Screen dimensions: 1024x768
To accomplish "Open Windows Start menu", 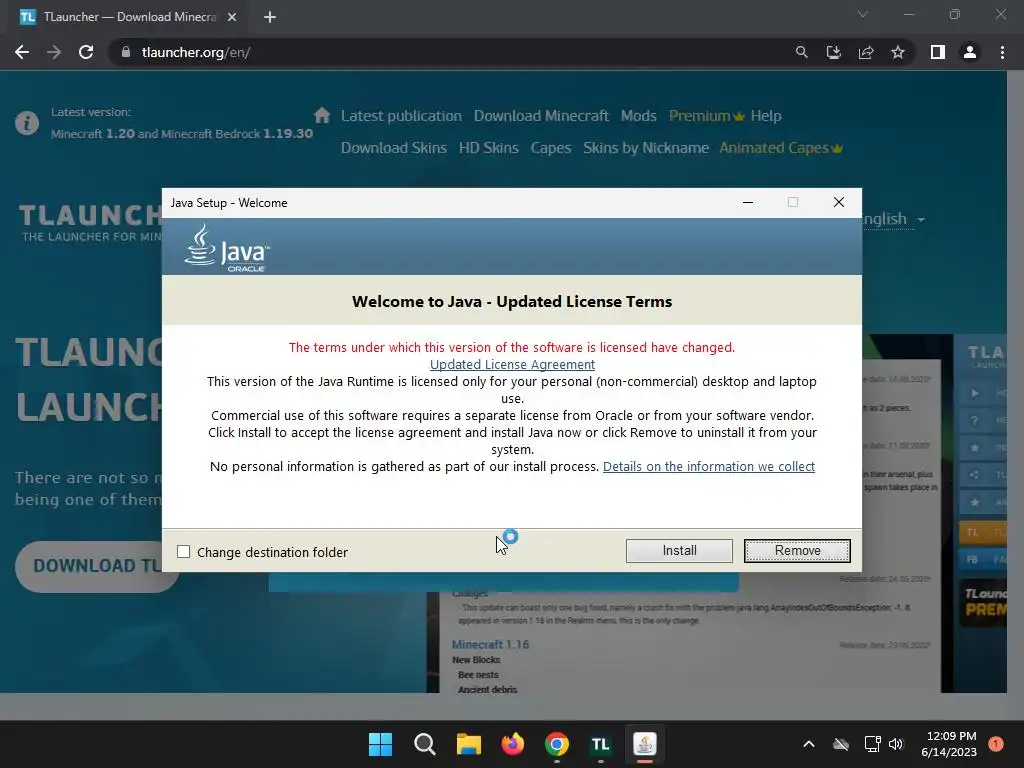I will pyautogui.click(x=380, y=744).
